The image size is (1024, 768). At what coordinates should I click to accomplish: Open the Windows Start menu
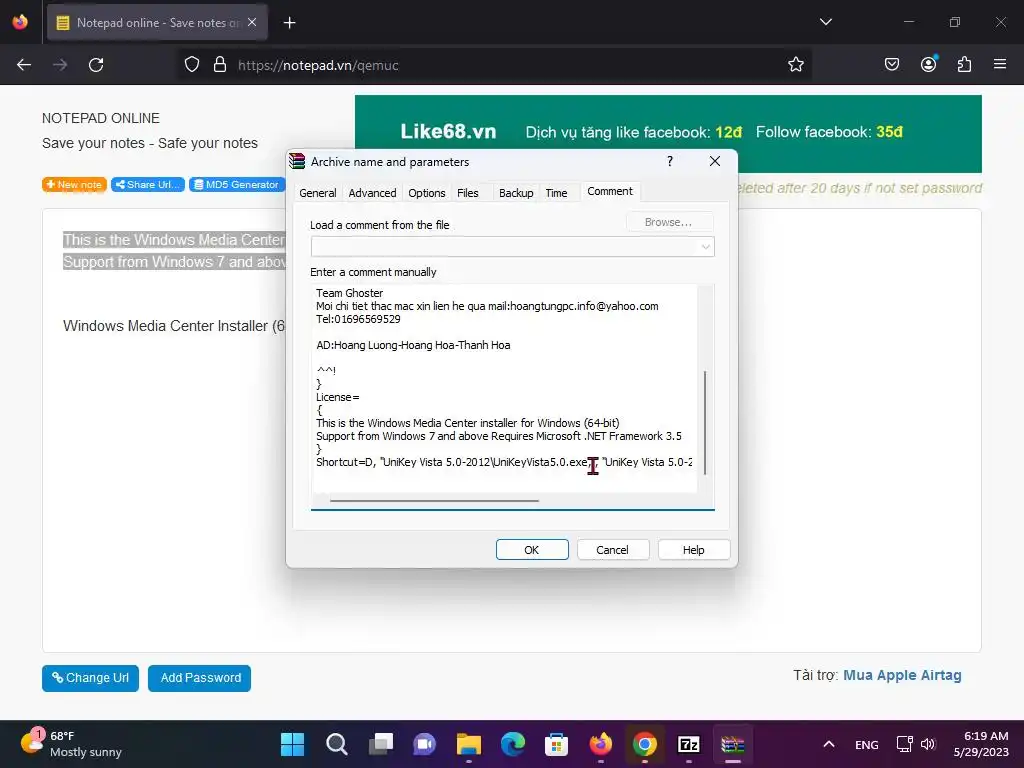tap(292, 744)
